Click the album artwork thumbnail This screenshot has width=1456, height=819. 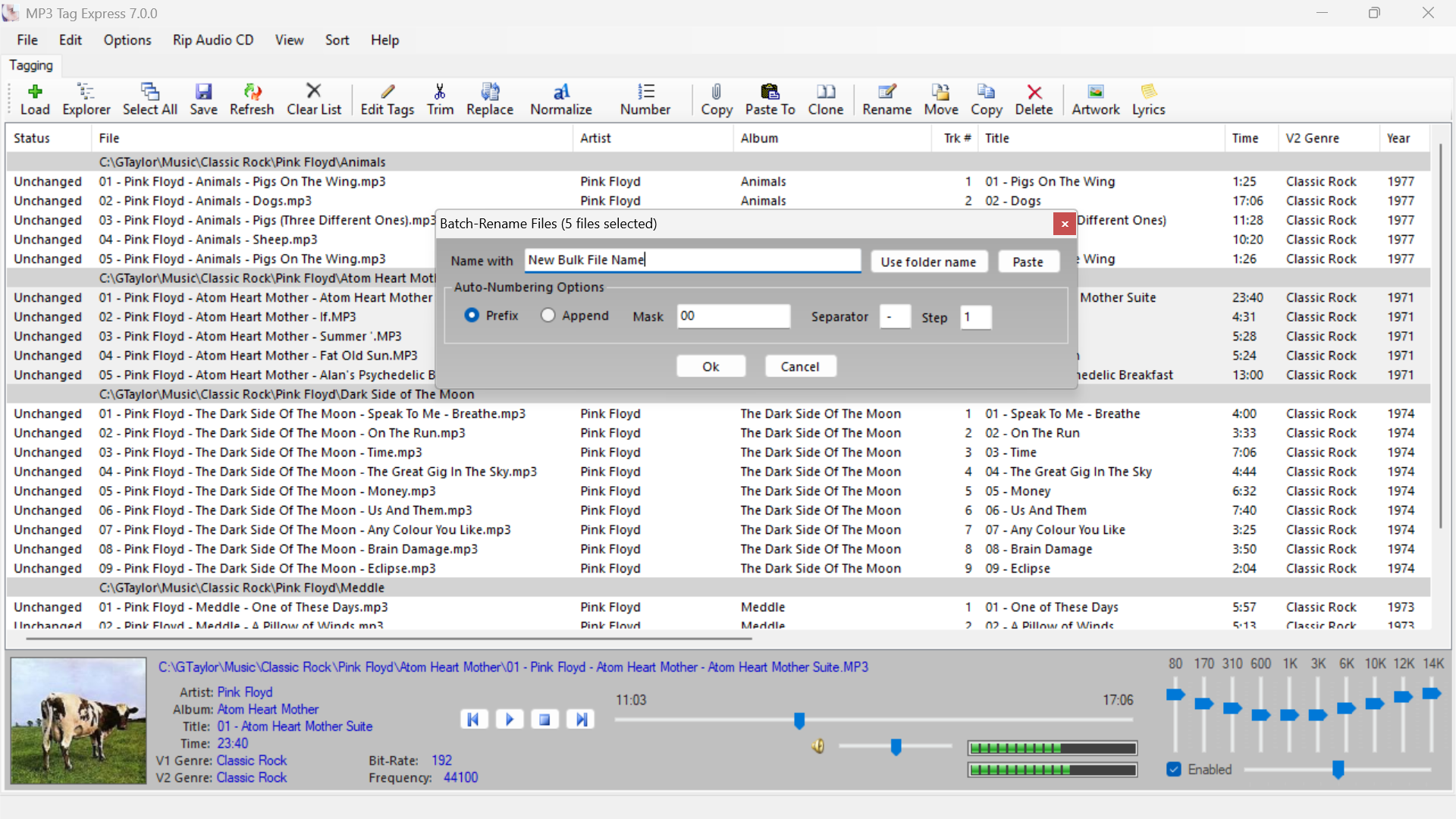click(x=78, y=720)
